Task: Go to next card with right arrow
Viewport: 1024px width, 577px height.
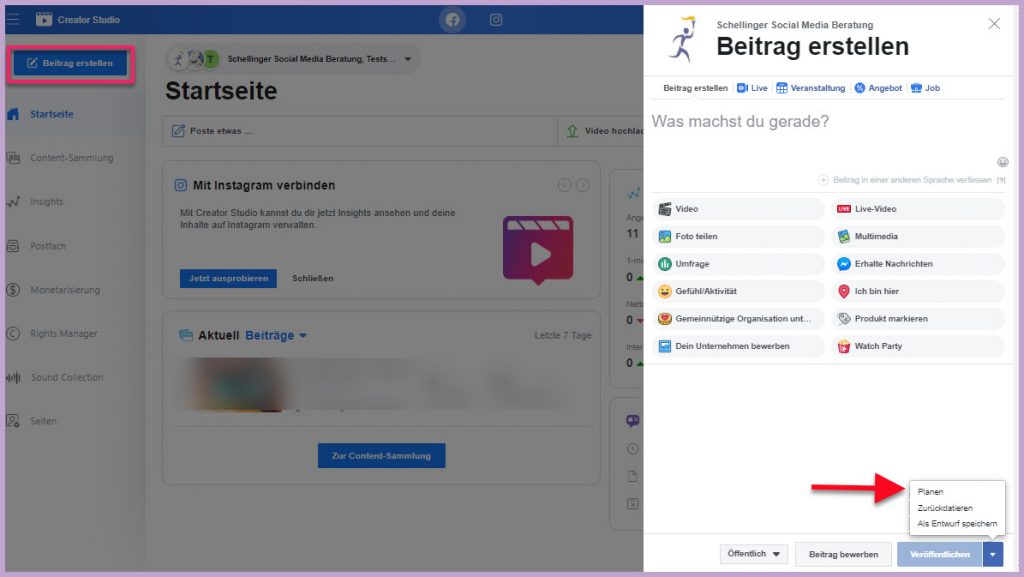Action: (583, 185)
